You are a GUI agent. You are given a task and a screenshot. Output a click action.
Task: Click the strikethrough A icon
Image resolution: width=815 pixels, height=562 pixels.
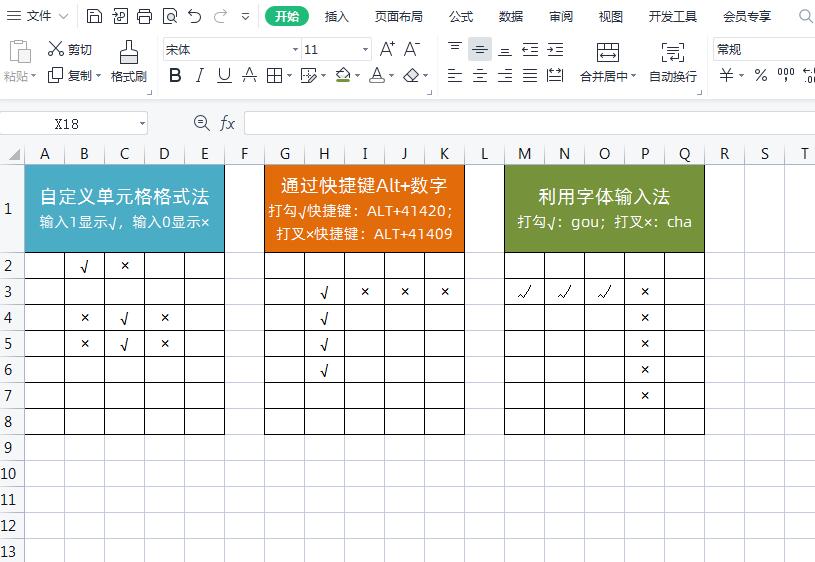click(249, 76)
